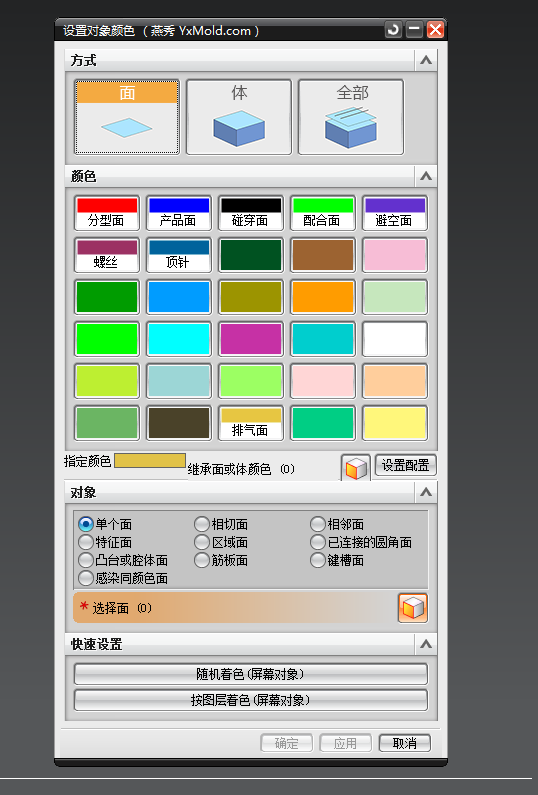Collapse the 方式 section
538x795 pixels.
[426, 60]
